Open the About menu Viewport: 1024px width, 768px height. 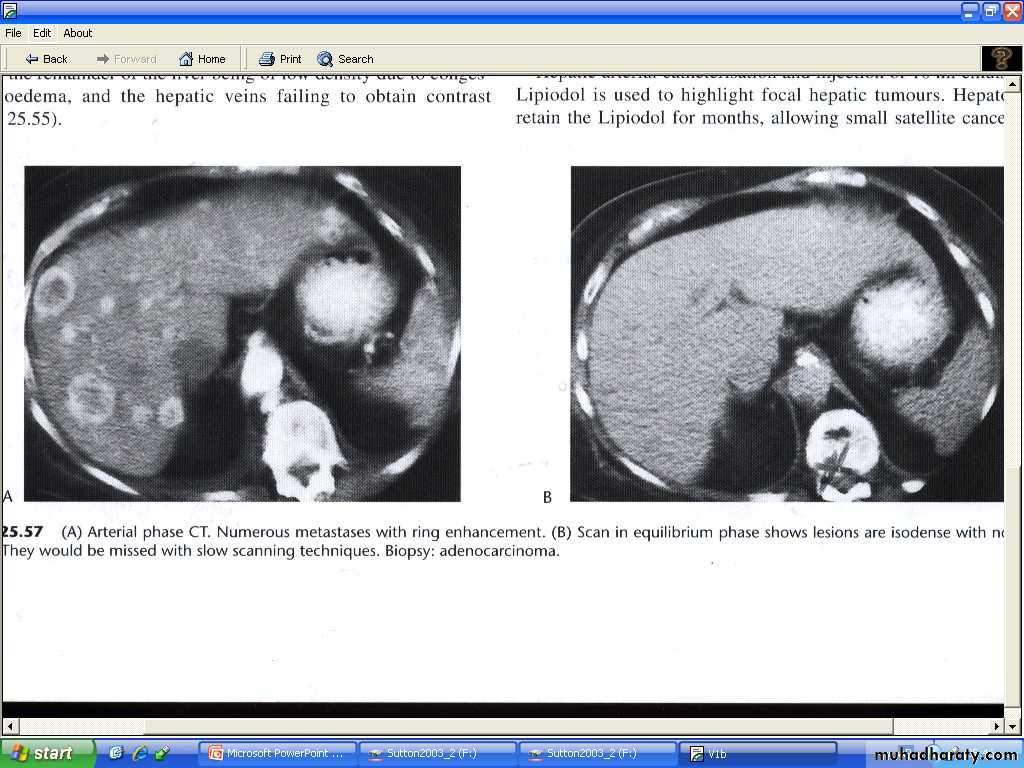coord(78,33)
